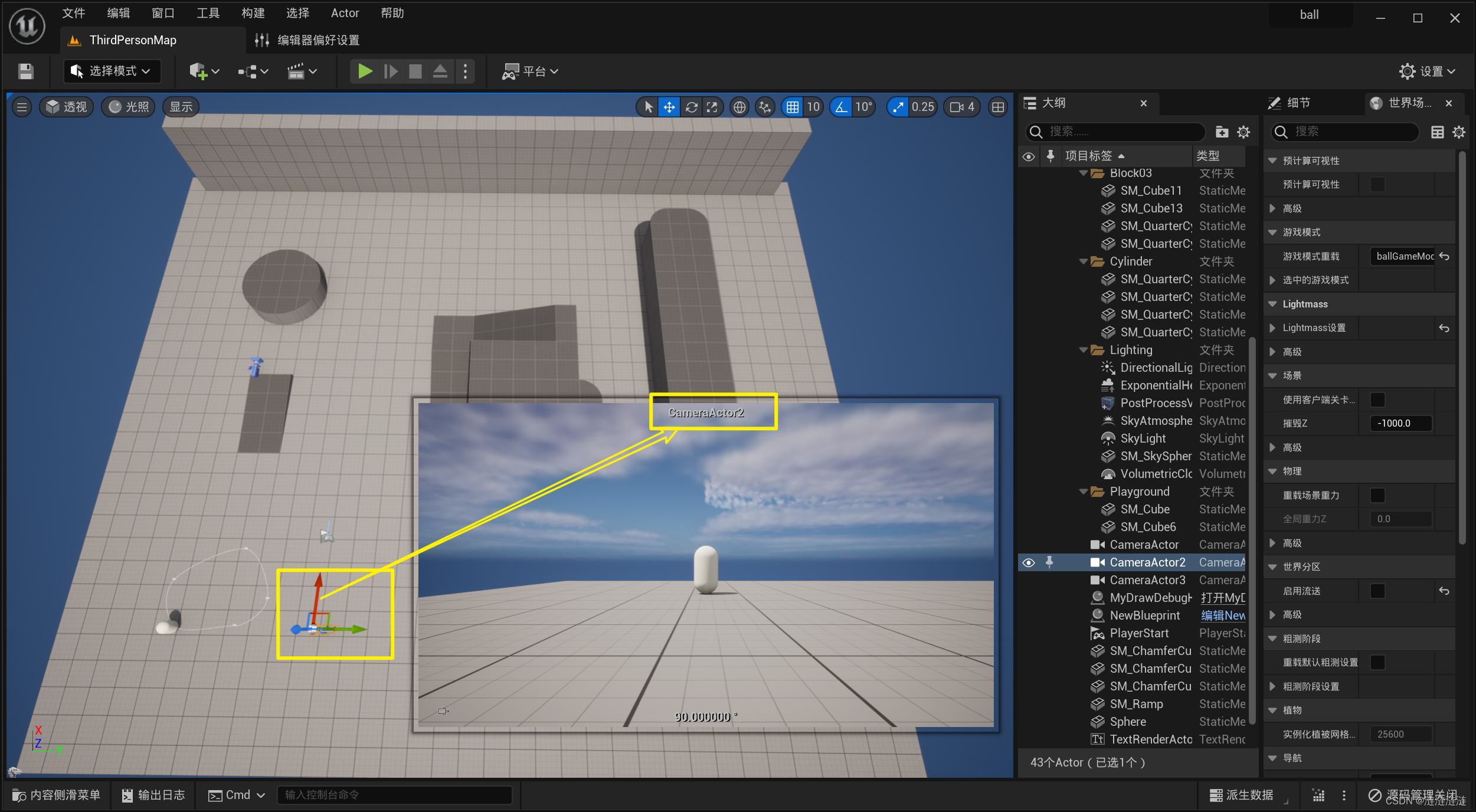1476x812 pixels.
Task: Open the viewport hamburger options menu
Action: tap(22, 107)
